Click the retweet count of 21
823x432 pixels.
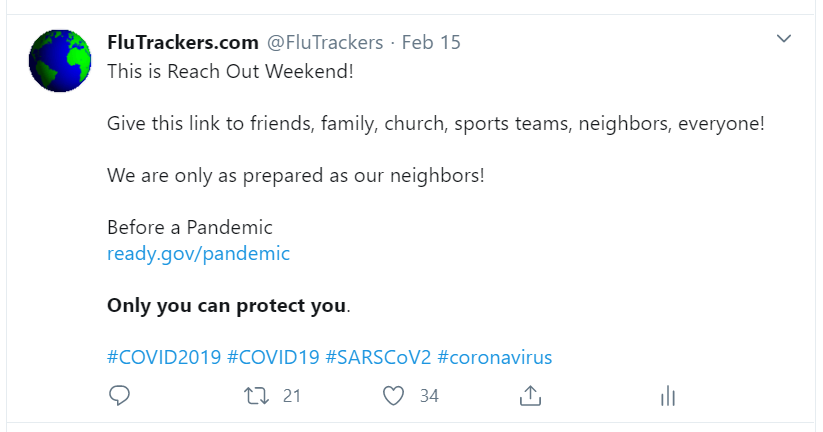[291, 396]
